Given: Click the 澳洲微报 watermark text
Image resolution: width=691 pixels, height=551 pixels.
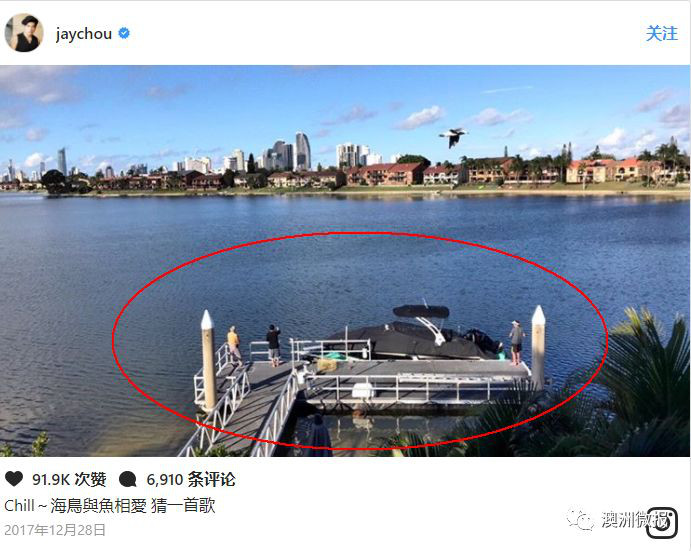Looking at the screenshot, I should [x=633, y=520].
